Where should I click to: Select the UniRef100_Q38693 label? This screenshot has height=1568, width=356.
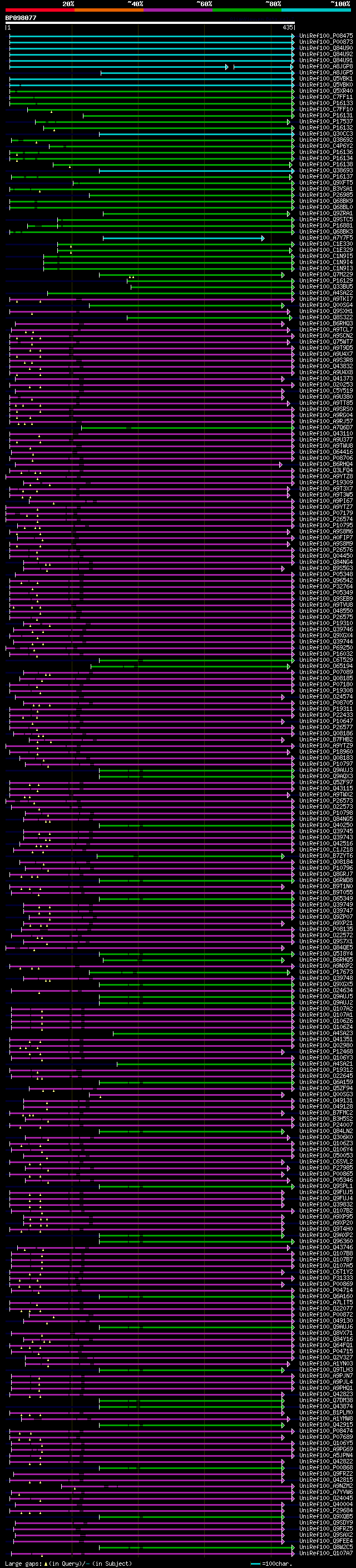point(326,170)
